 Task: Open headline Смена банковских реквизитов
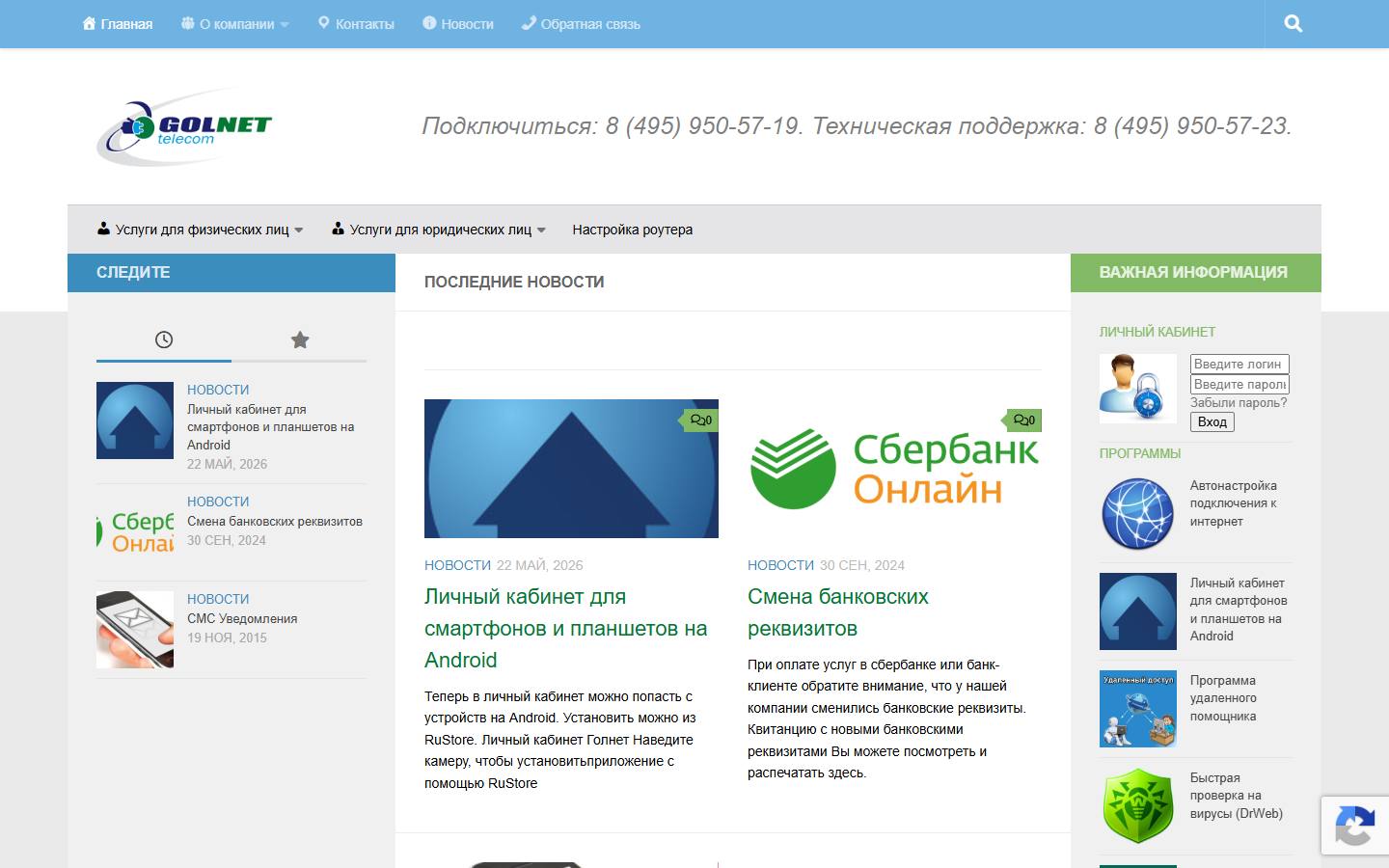coord(838,612)
